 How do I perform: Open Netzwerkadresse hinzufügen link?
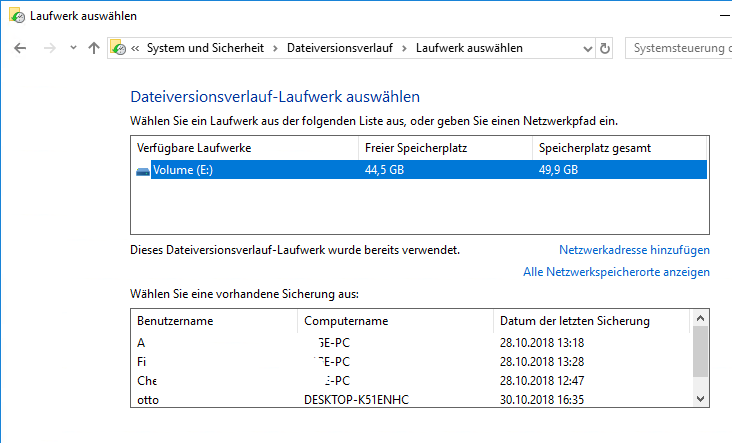(x=634, y=250)
